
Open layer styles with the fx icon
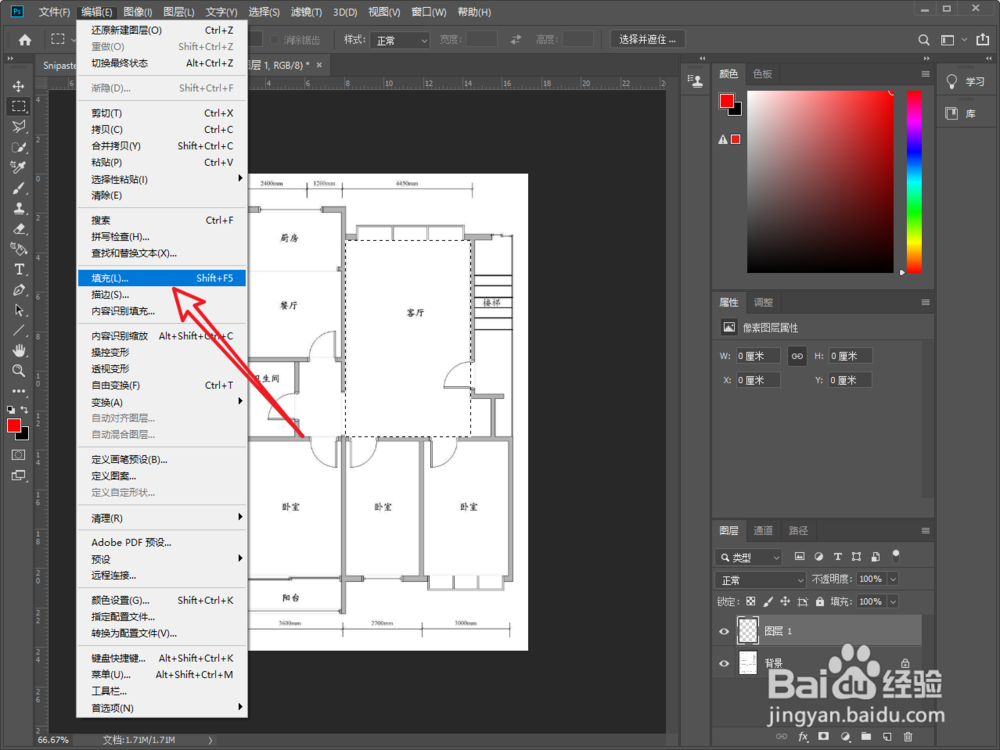pyautogui.click(x=803, y=736)
